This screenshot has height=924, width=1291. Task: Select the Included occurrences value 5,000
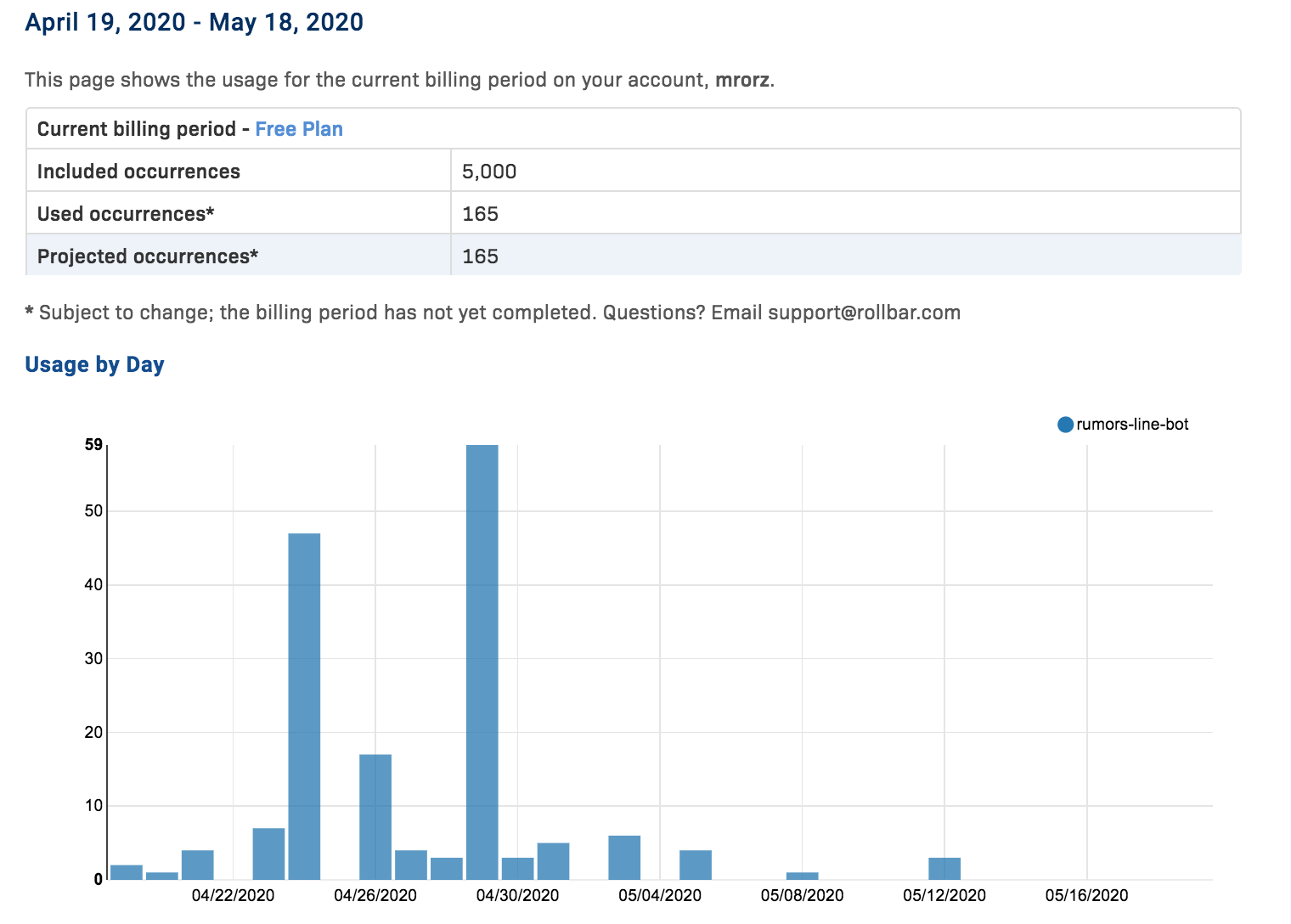pos(489,172)
